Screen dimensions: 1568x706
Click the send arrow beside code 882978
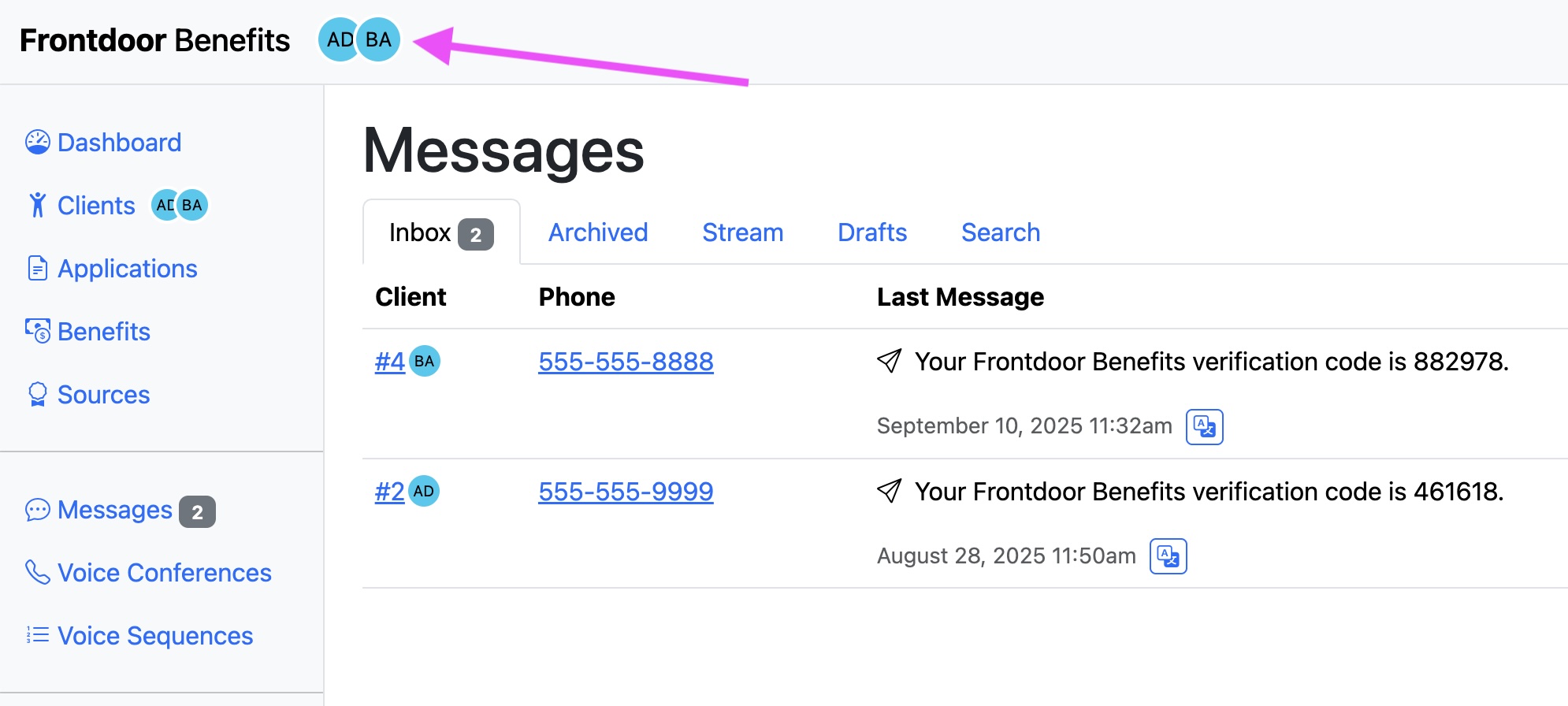(890, 361)
